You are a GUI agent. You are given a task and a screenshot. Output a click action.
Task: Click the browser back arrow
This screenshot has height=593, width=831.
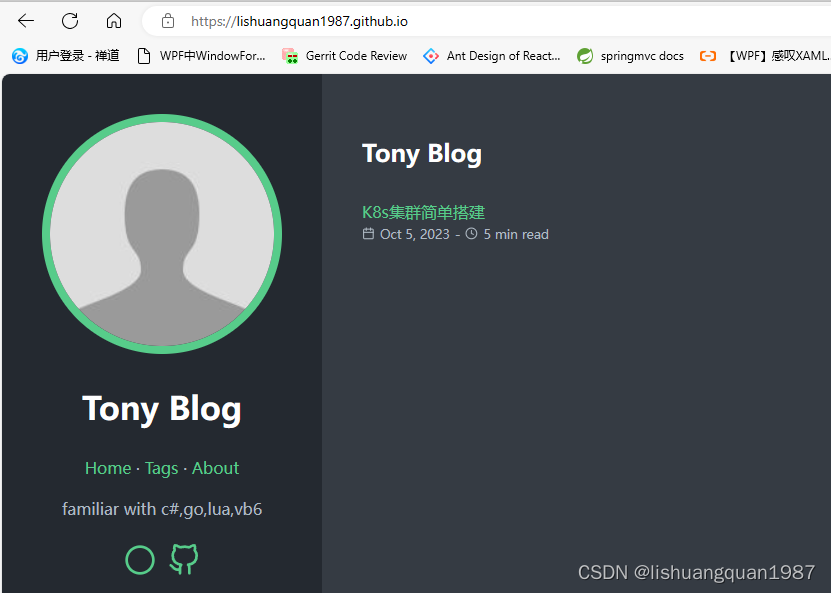point(26,21)
